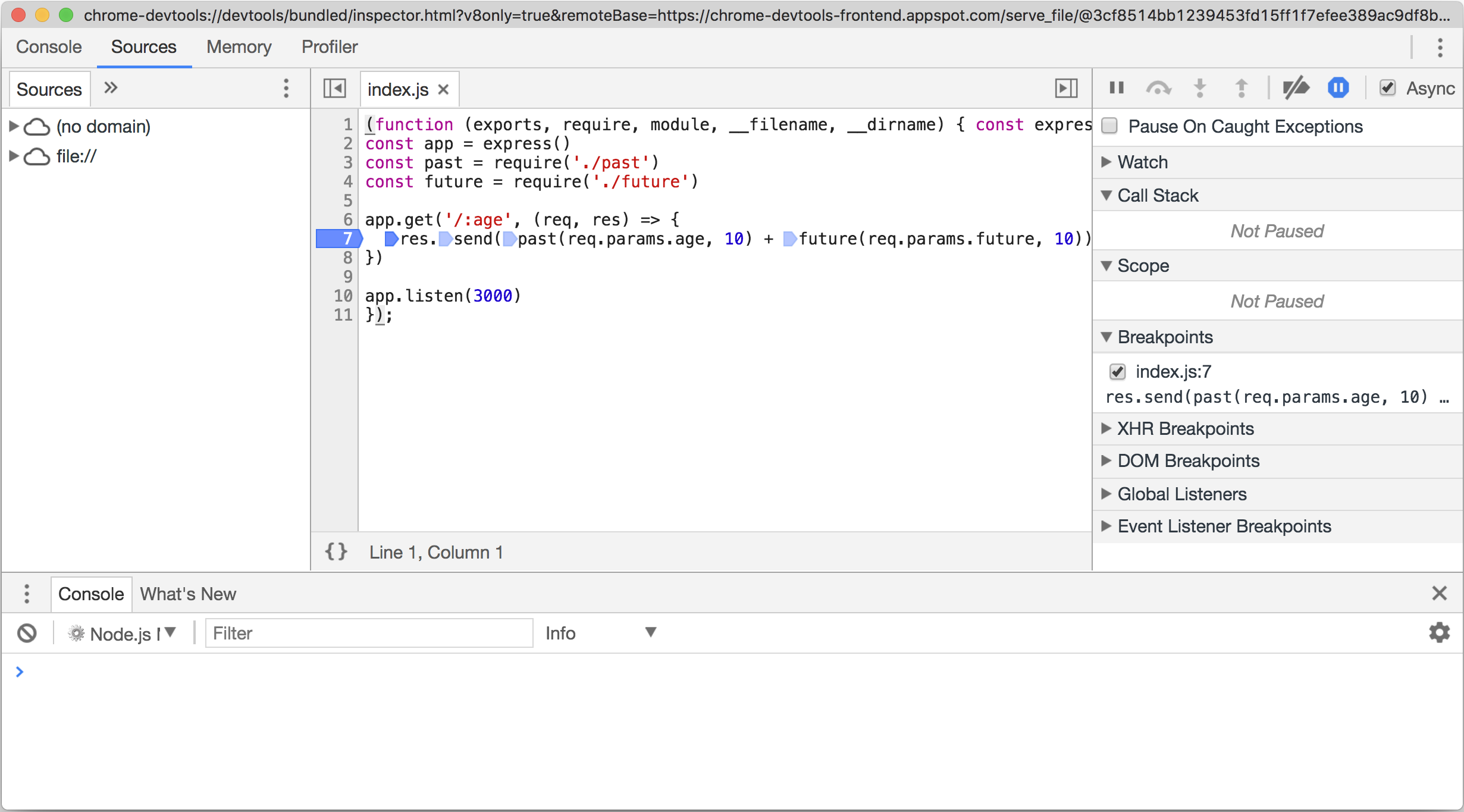
Task: Expand the Global Listeners section
Action: point(1106,494)
